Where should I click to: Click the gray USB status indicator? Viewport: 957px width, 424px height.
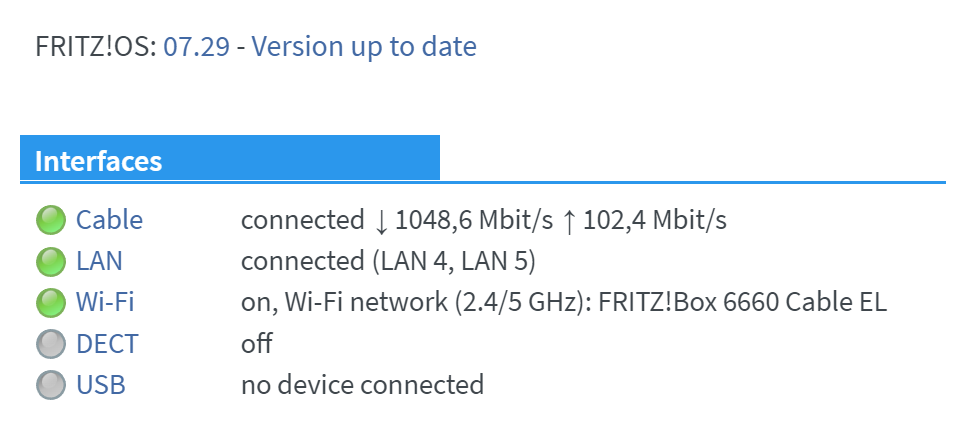(50, 385)
